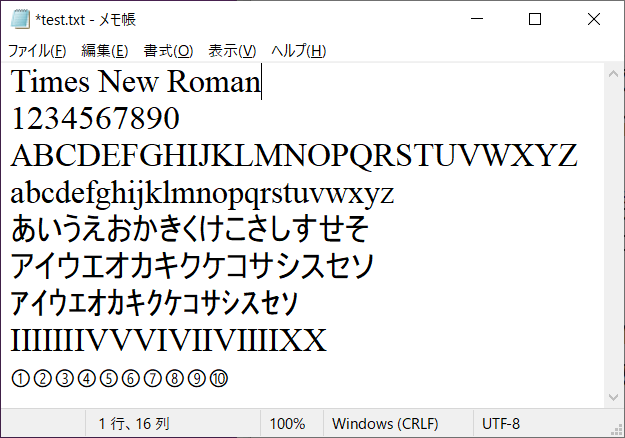The image size is (625, 438).
Task: Click the vertical scrollbar track
Action: click(x=613, y=235)
